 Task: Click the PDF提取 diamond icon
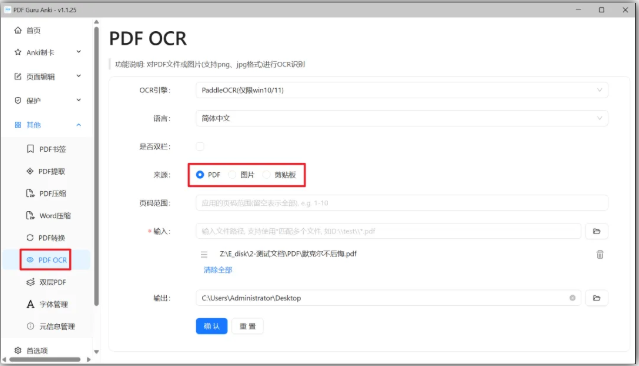point(30,171)
